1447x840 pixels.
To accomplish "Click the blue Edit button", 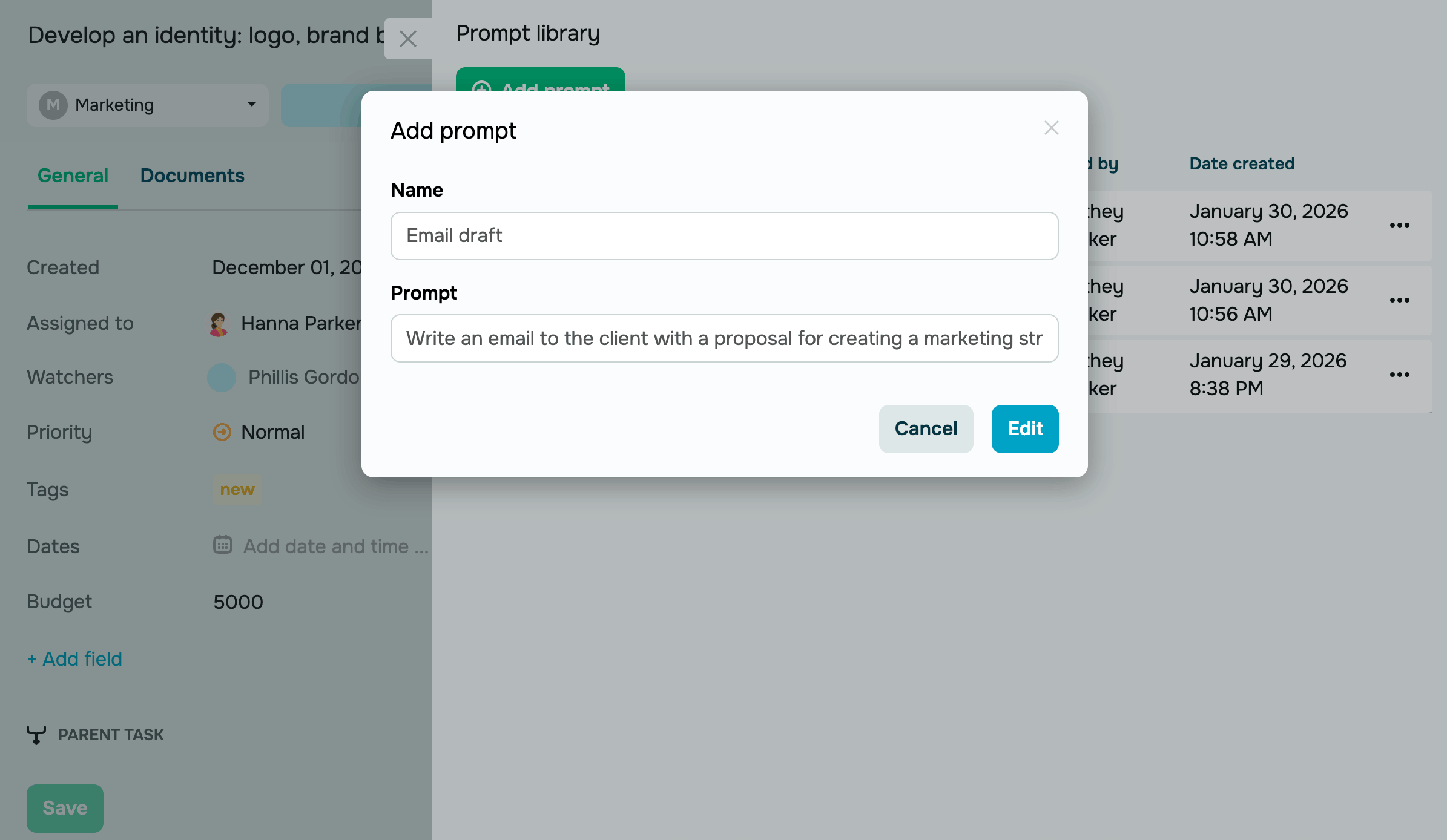I will [1024, 429].
